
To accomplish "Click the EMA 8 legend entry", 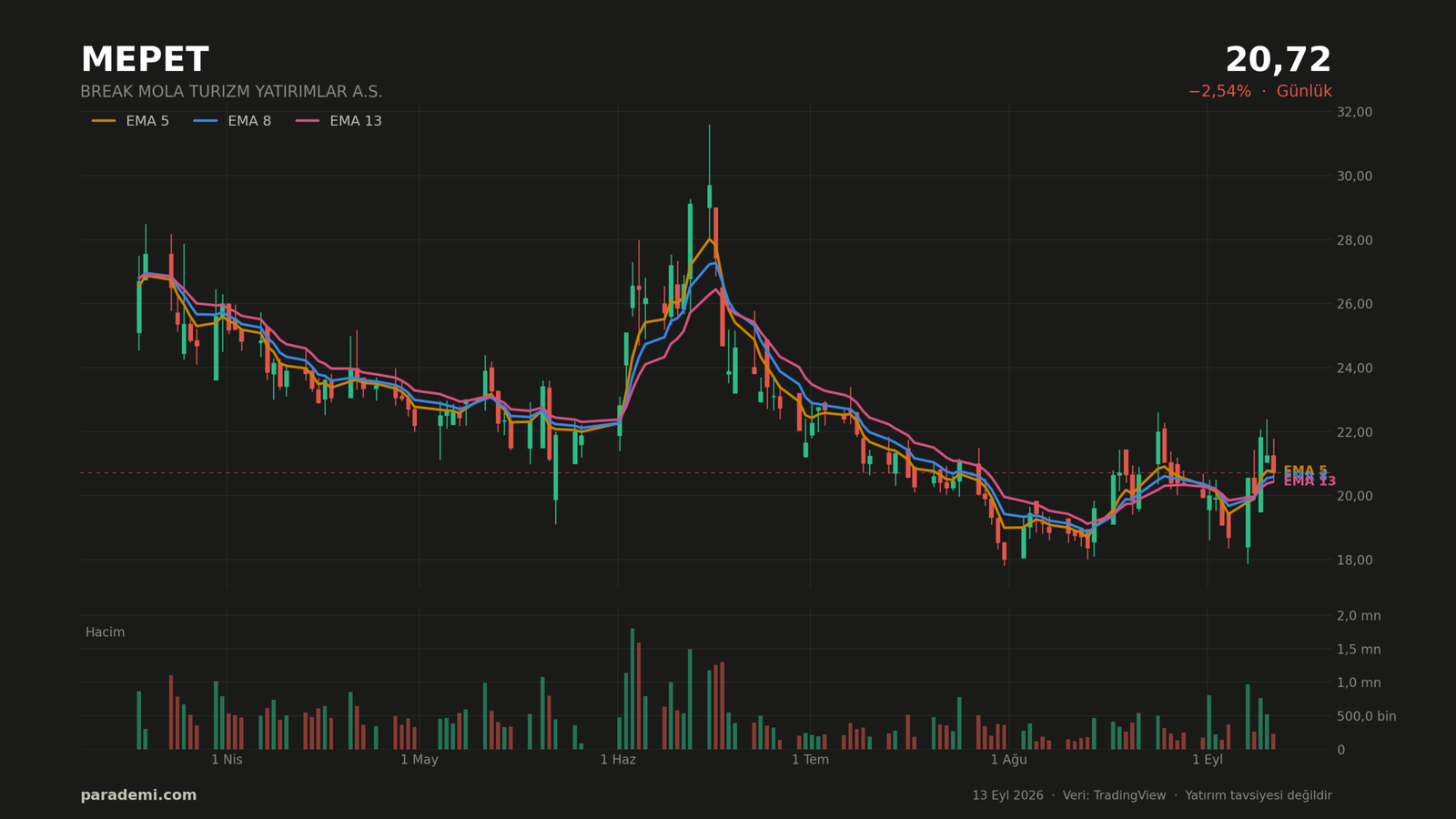I will [x=232, y=121].
